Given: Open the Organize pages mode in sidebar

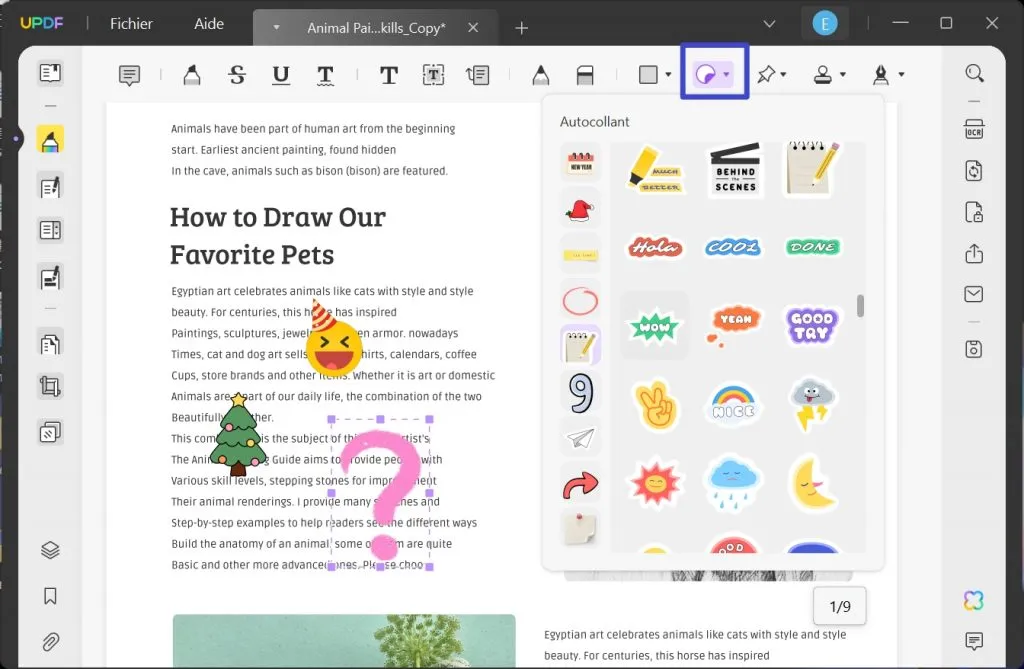Looking at the screenshot, I should (x=50, y=344).
